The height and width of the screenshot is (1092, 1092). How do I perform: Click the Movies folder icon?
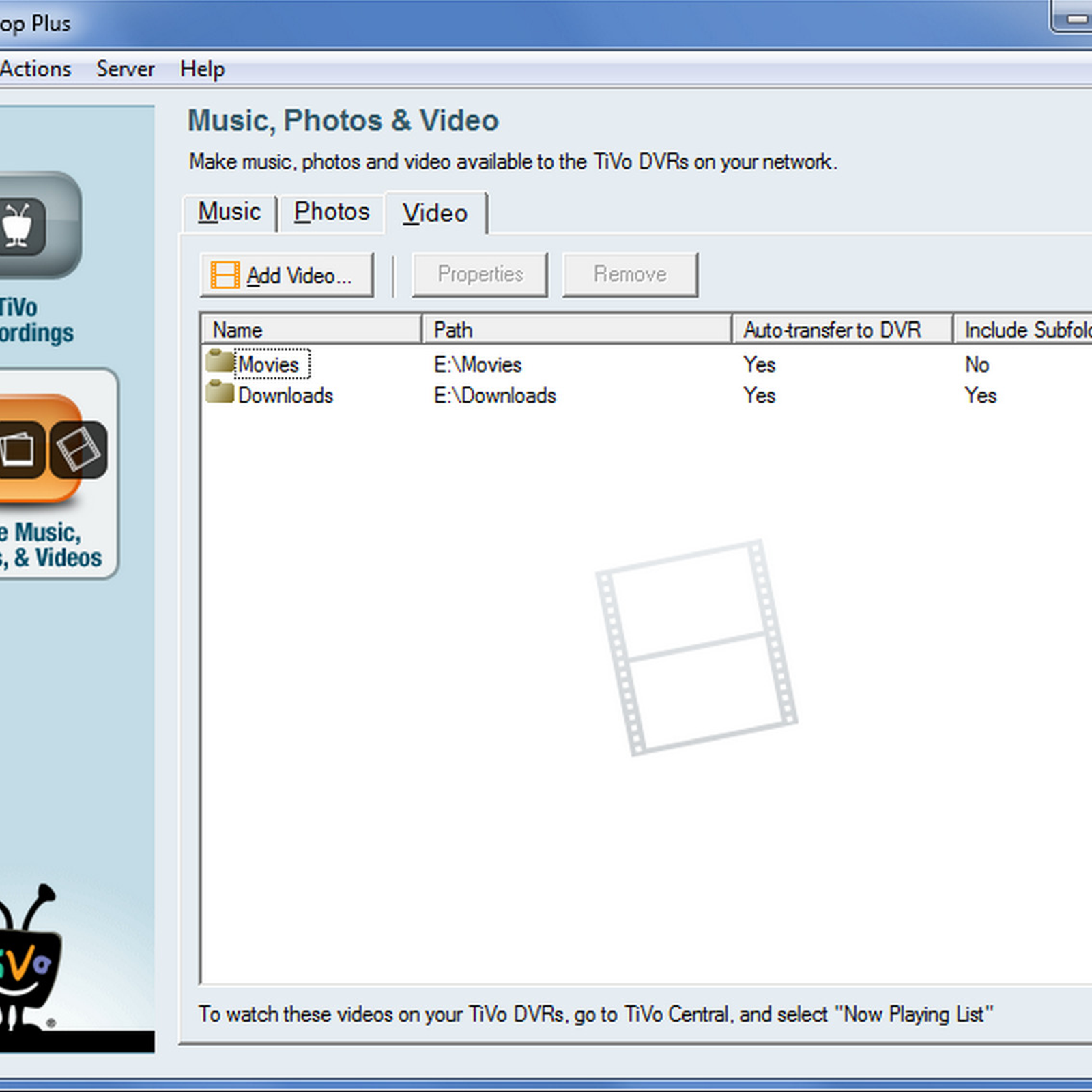tap(220, 360)
